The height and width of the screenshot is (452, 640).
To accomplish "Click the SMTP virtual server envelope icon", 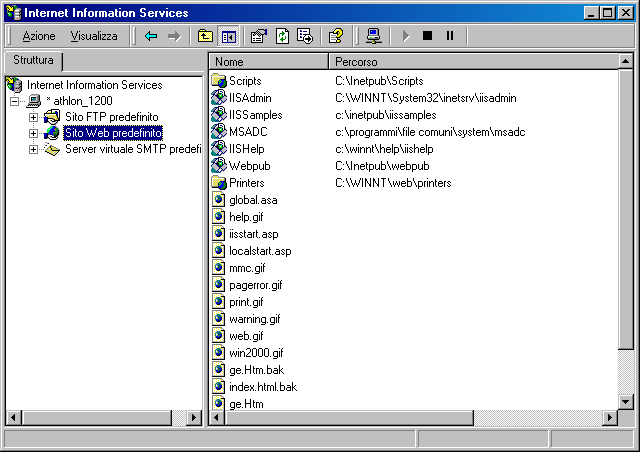I will 52,149.
